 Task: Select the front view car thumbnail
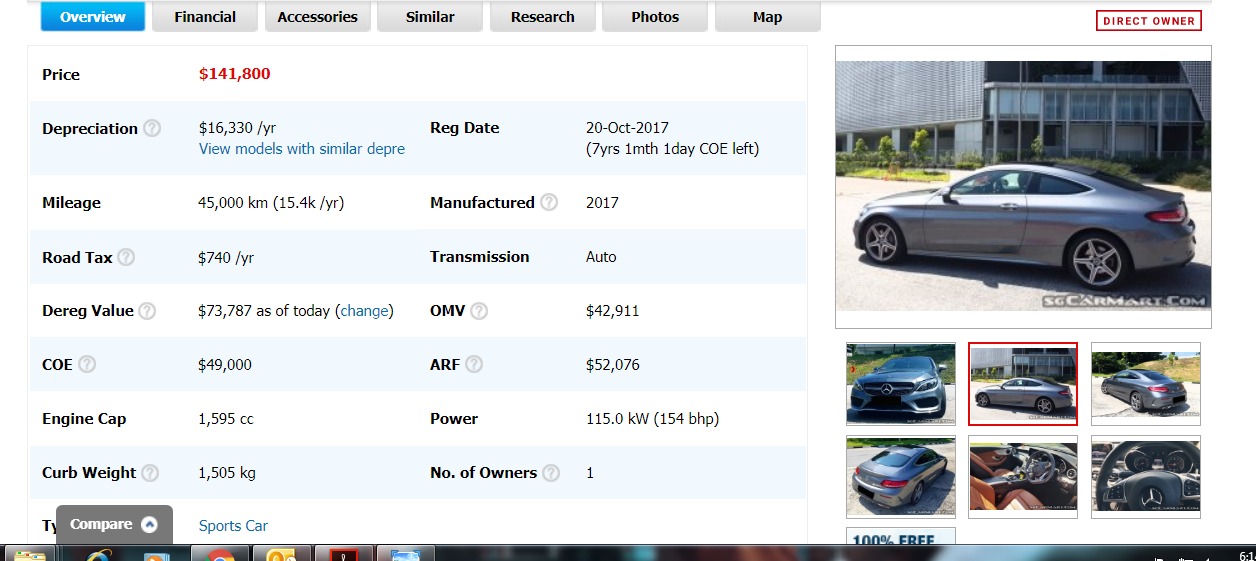901,384
